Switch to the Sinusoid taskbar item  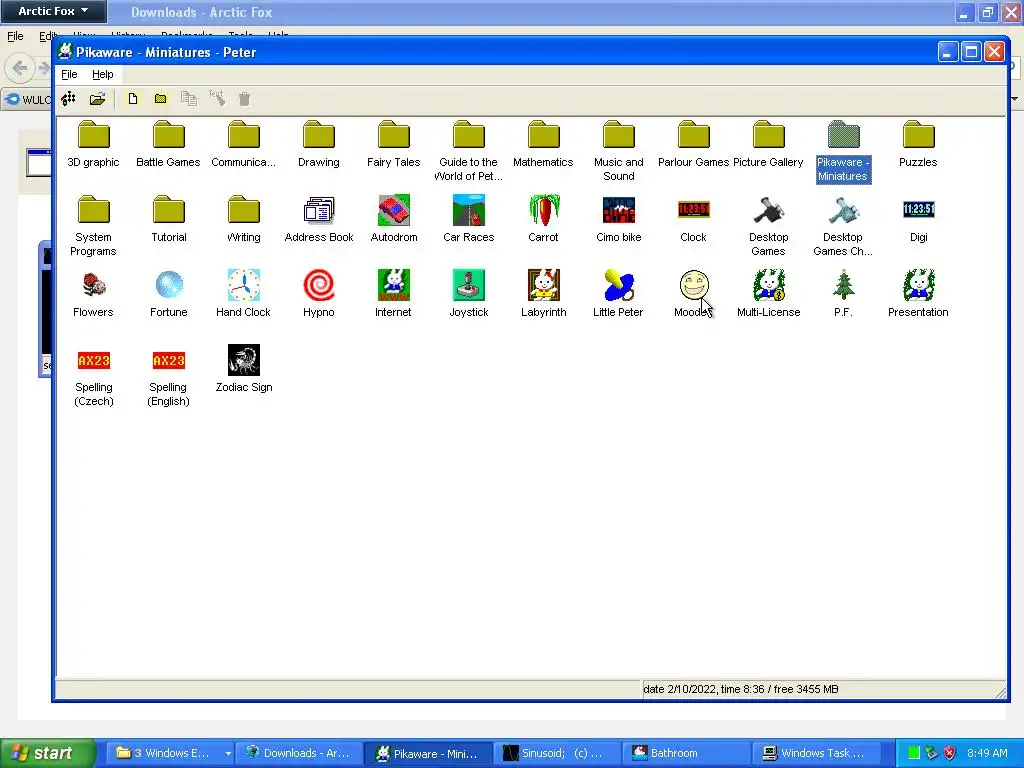(556, 753)
